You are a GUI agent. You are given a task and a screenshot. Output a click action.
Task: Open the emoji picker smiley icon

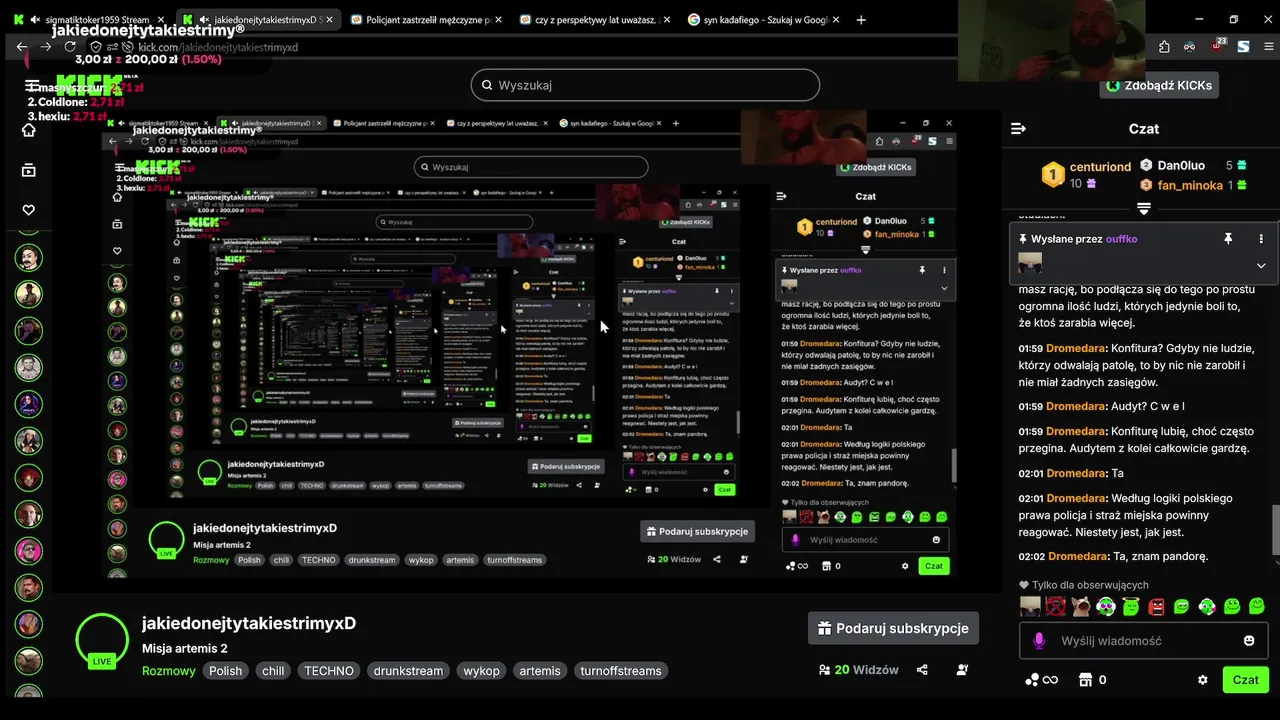coord(1249,640)
